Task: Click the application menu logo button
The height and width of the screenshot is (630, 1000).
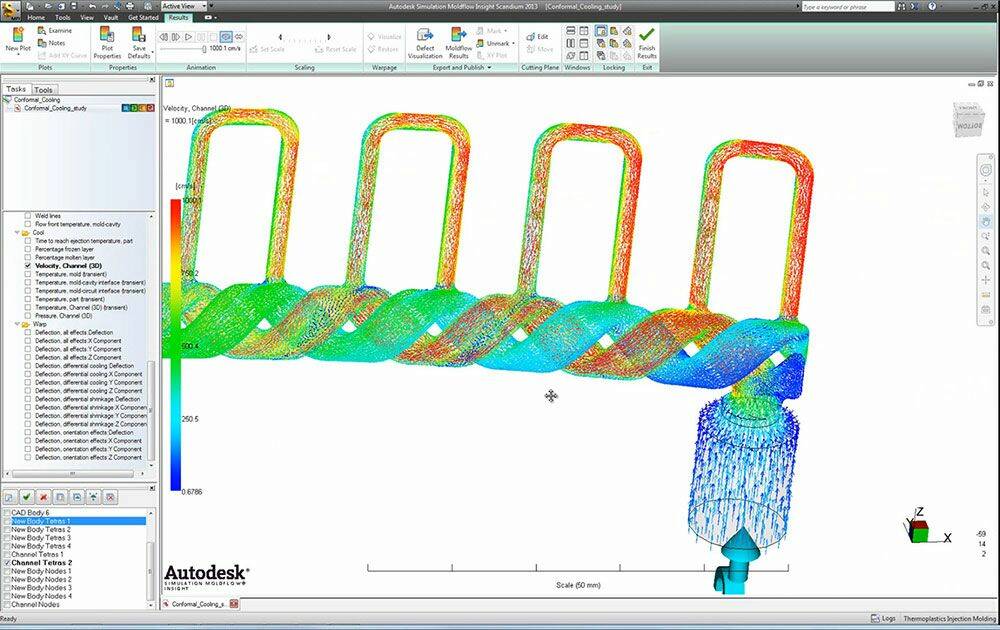Action: click(x=10, y=9)
